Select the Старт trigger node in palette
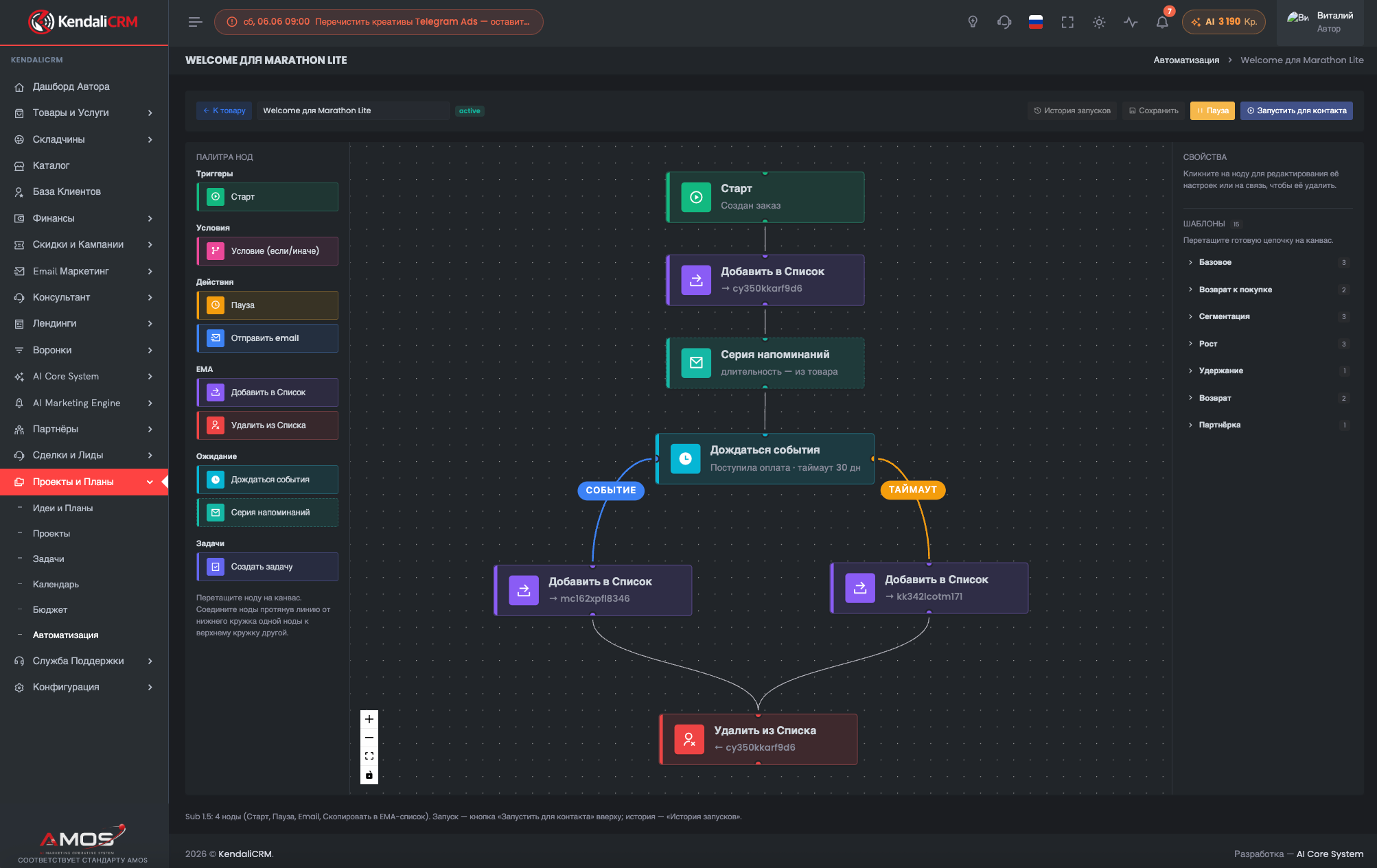This screenshot has height=868, width=1377. pyautogui.click(x=267, y=197)
